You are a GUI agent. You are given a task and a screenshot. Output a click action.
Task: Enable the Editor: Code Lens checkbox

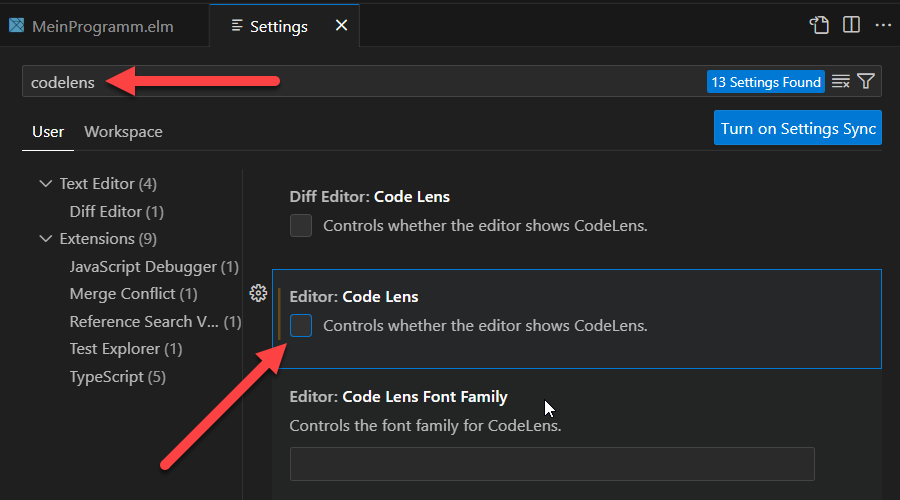pos(301,325)
